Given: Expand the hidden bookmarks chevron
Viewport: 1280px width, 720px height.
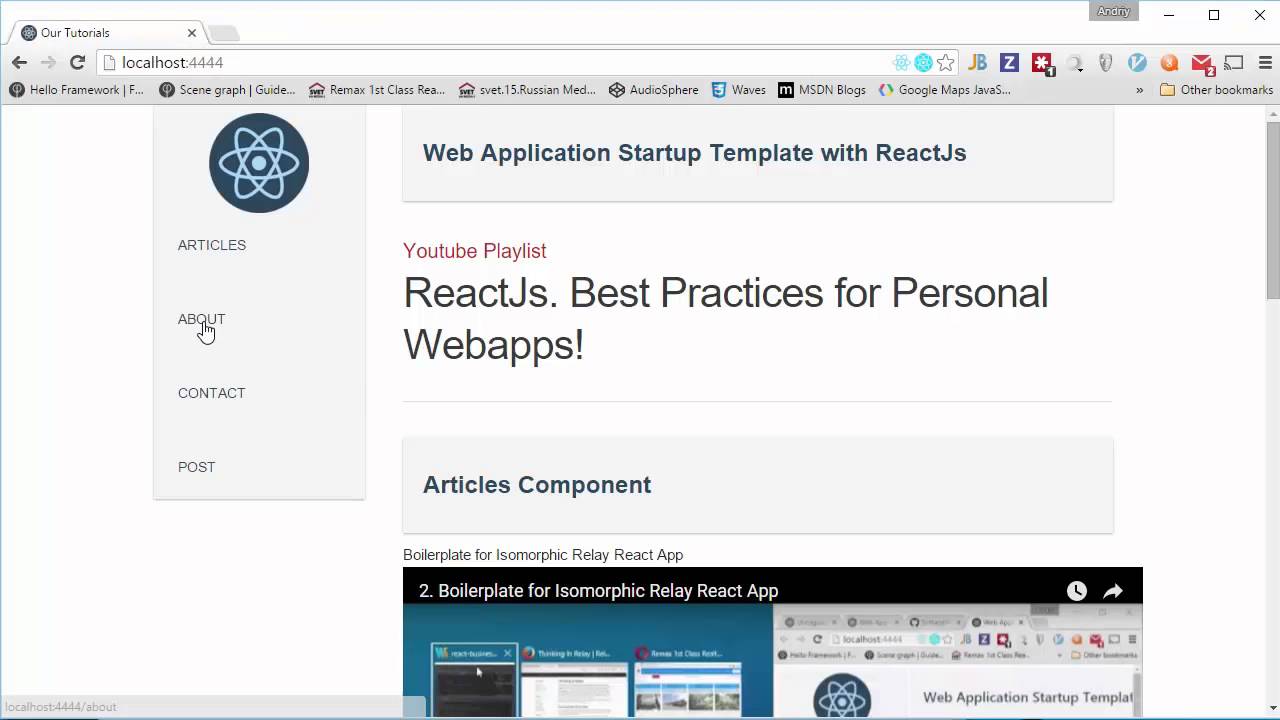Looking at the screenshot, I should tap(1139, 90).
